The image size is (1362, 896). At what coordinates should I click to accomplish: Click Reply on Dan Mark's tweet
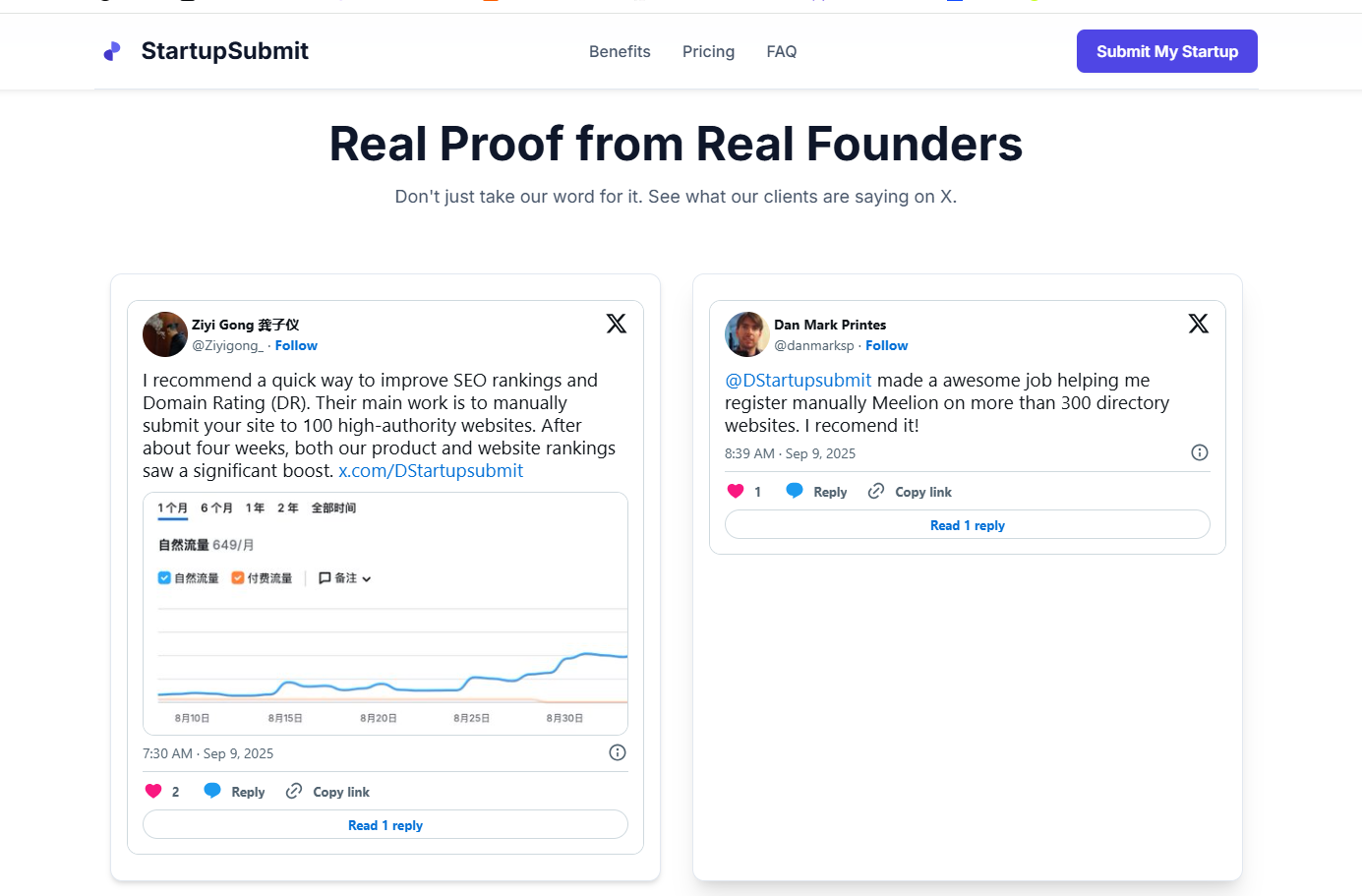795,491
